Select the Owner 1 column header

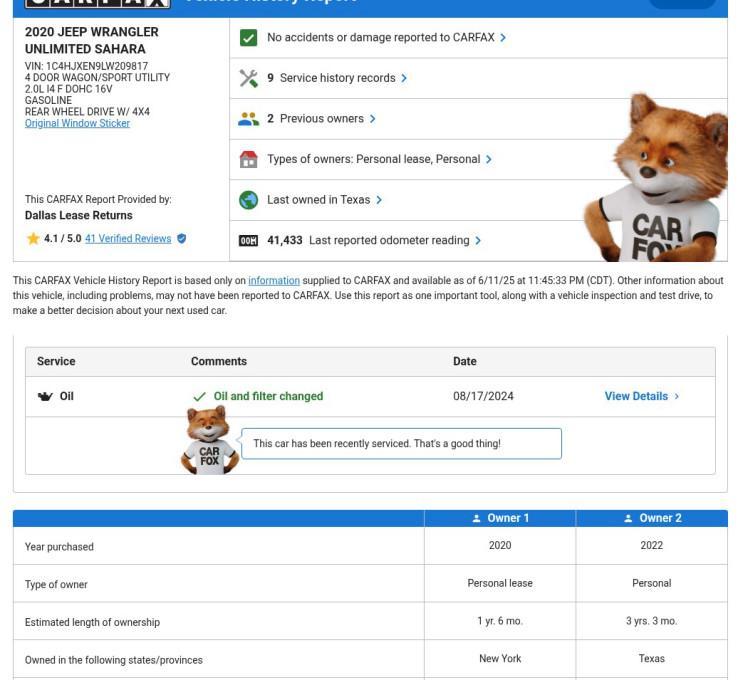point(500,518)
